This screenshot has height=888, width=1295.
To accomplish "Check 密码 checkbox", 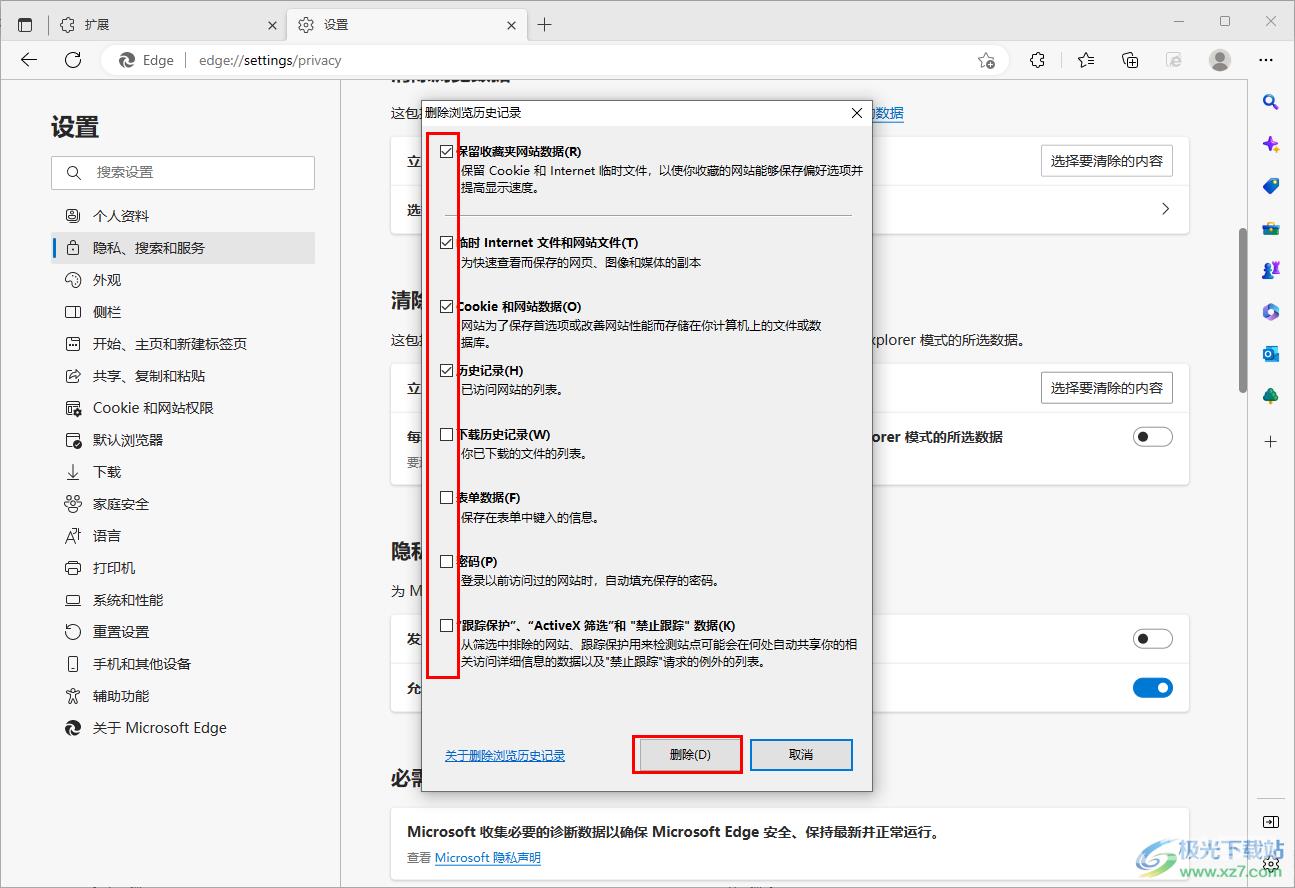I will coord(447,561).
